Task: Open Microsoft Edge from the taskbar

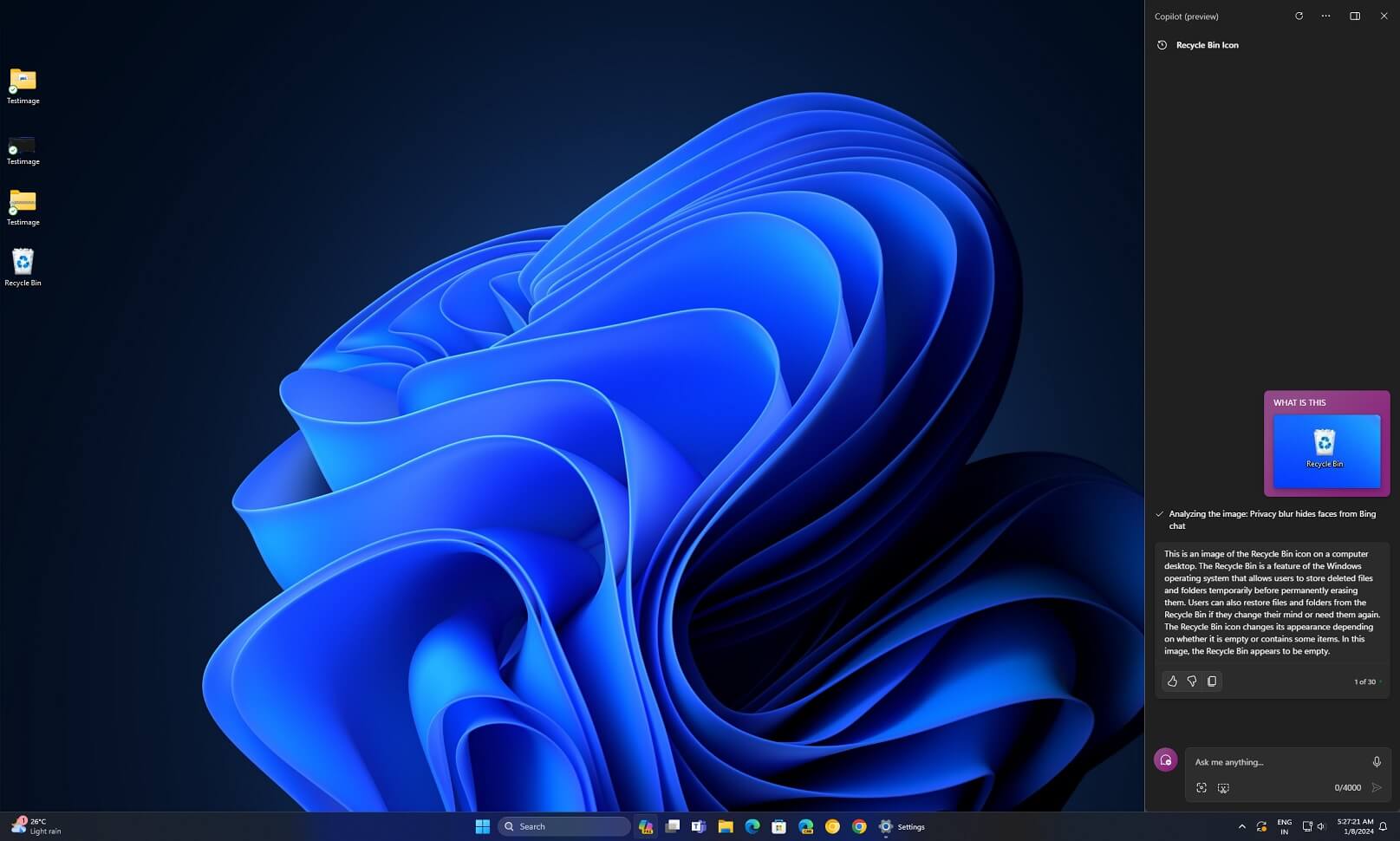Action: click(x=752, y=826)
